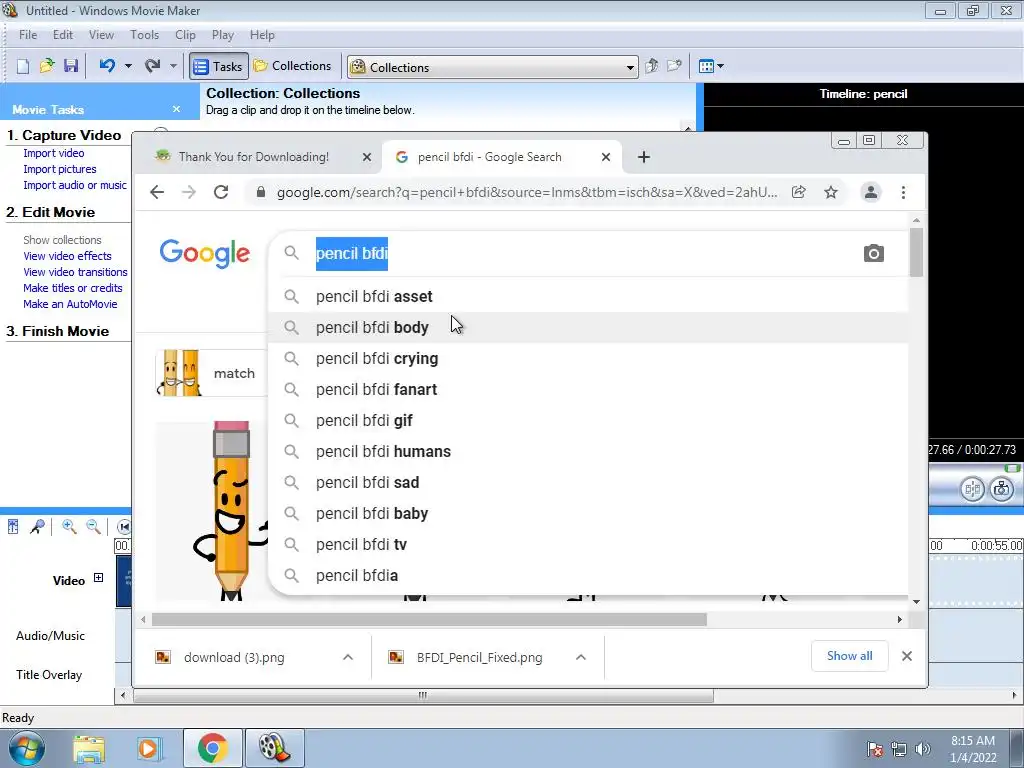The image size is (1024, 768).
Task: Click Chrome's Reload button
Action: pyautogui.click(x=221, y=192)
